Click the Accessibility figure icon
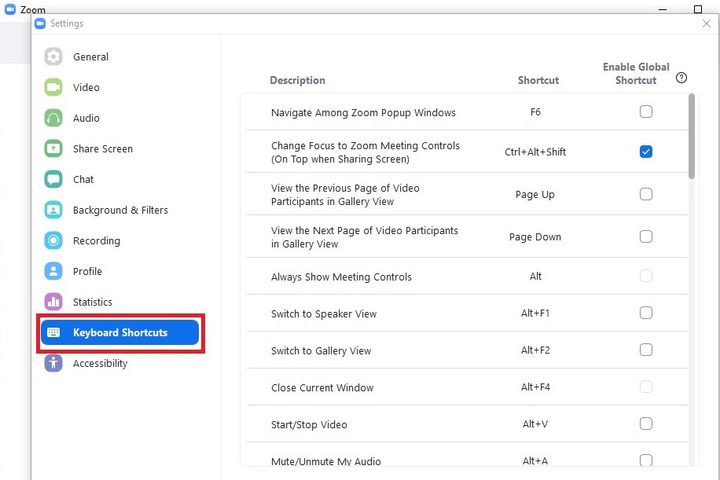 (53, 363)
